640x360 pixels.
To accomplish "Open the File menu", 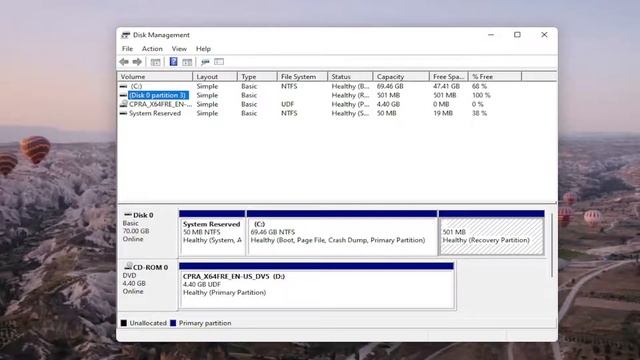I will pos(127,49).
